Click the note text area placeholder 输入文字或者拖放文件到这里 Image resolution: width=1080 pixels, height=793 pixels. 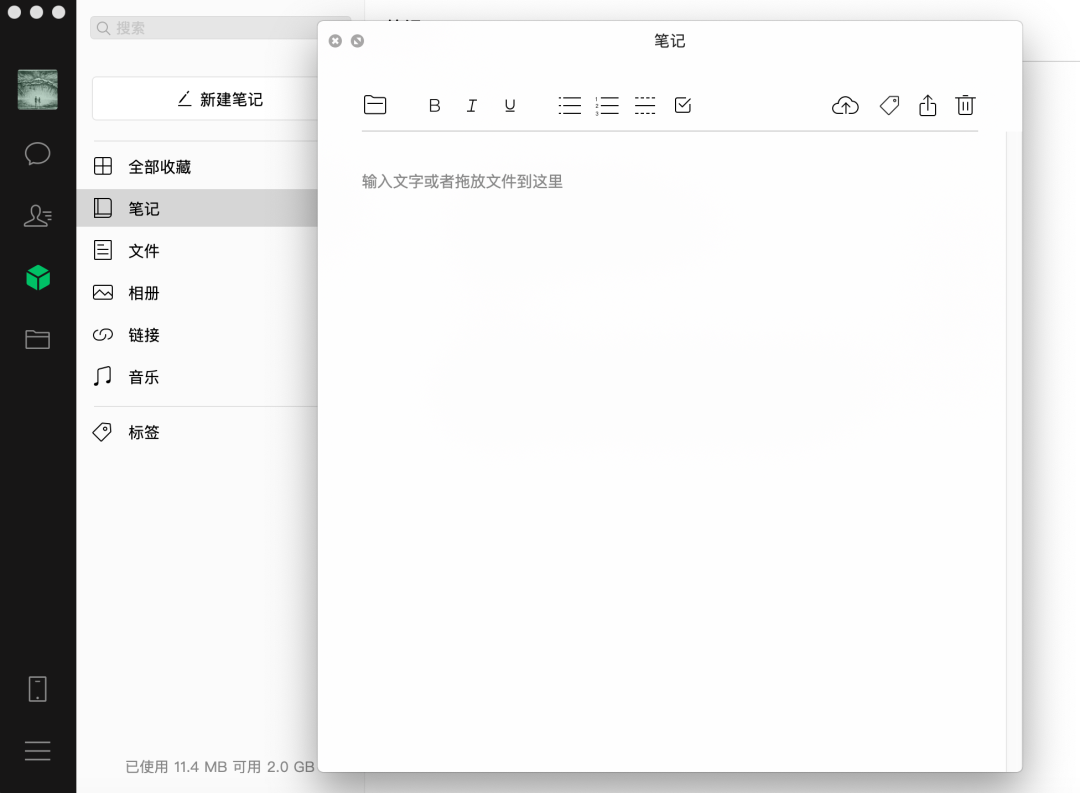point(462,181)
